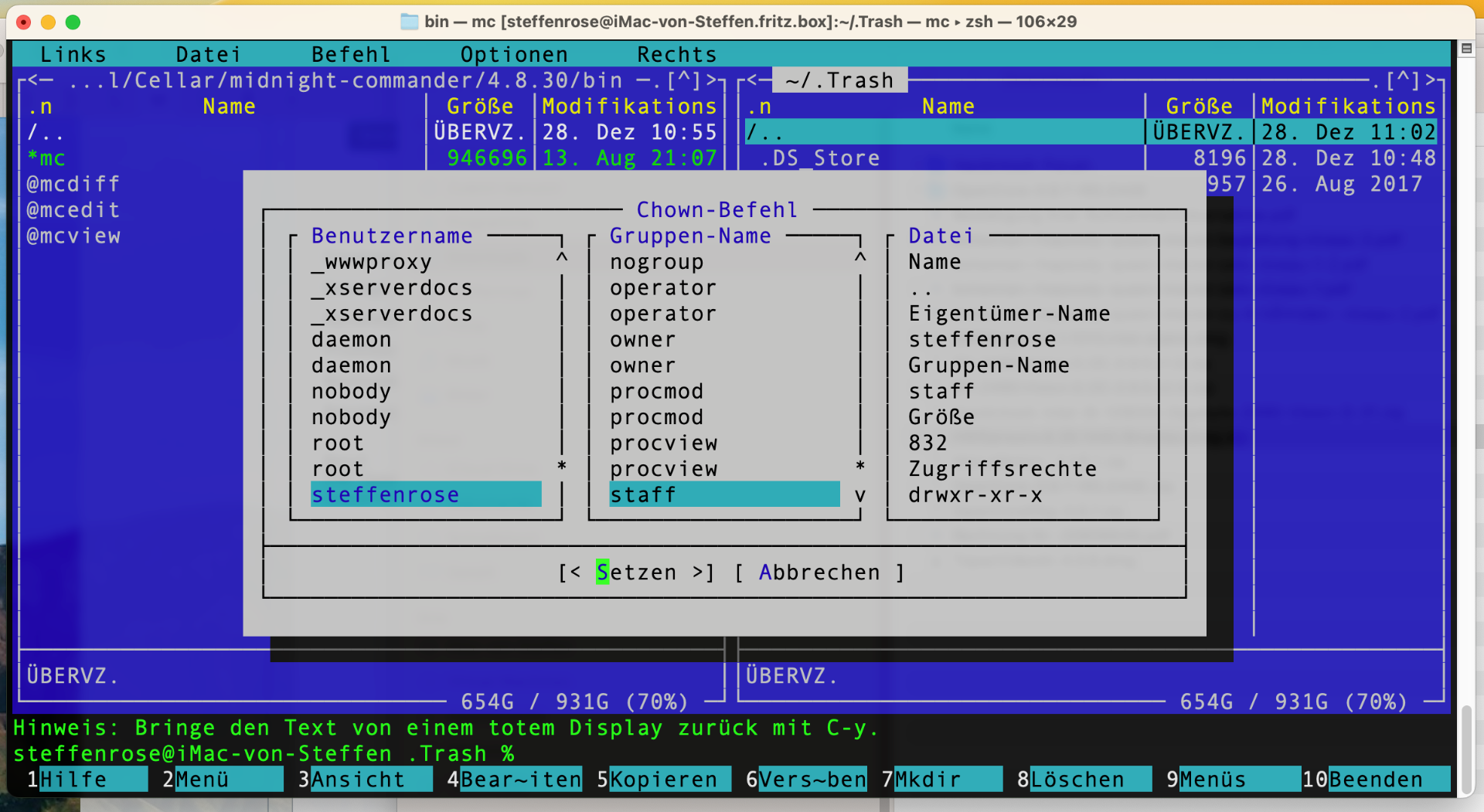The height and width of the screenshot is (812, 1484).
Task: Click the terminal scroll indicator icon top-right
Action: [1465, 49]
